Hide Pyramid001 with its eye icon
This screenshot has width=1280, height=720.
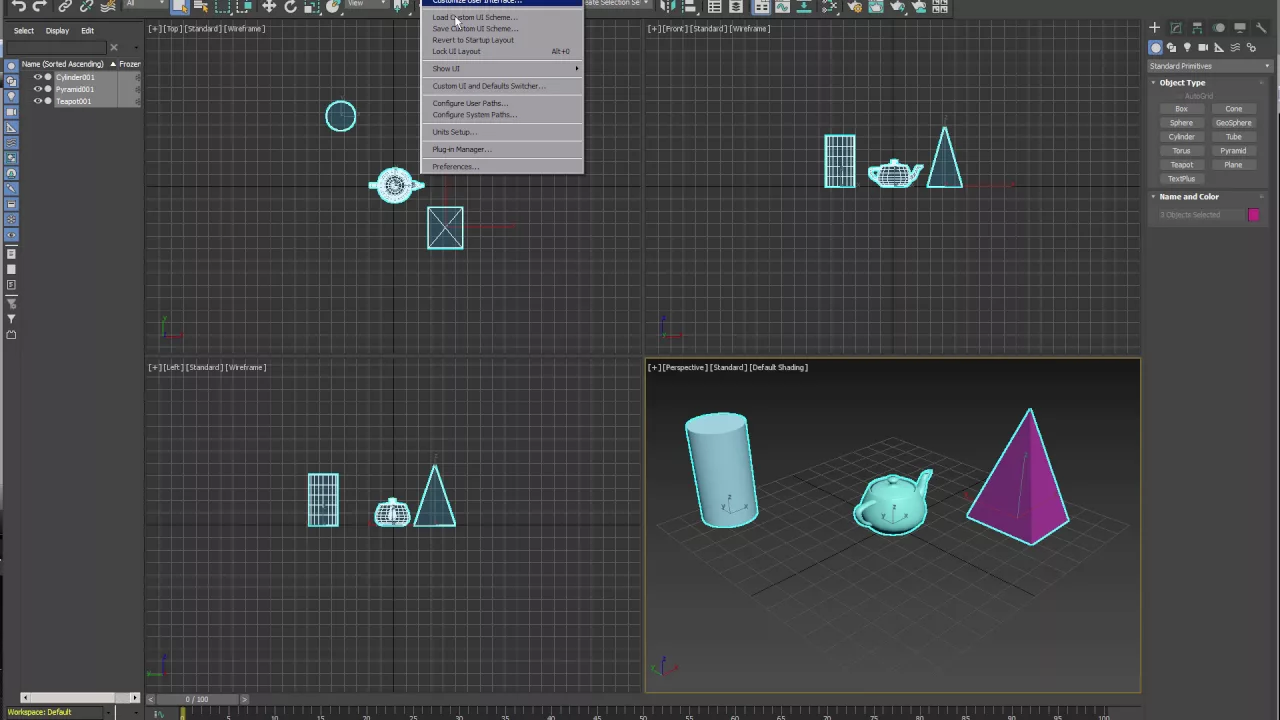38,89
